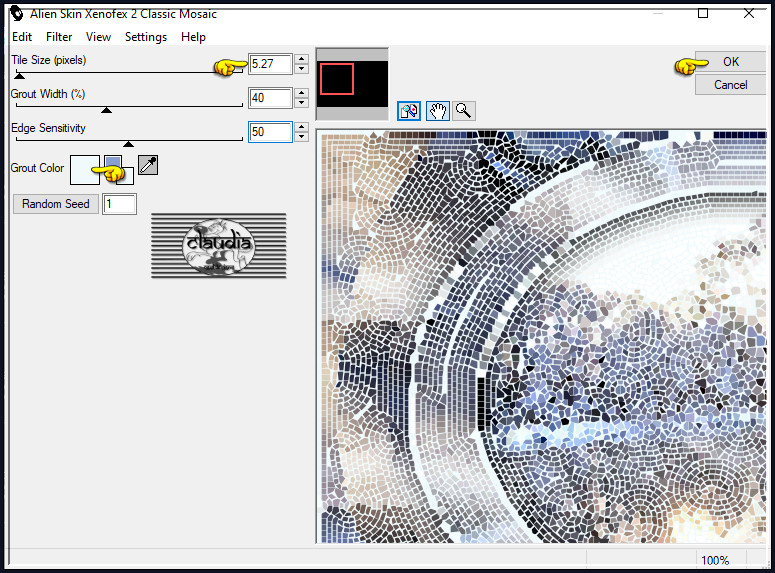Select the hand pan tool
The width and height of the screenshot is (775, 573).
pos(437,111)
